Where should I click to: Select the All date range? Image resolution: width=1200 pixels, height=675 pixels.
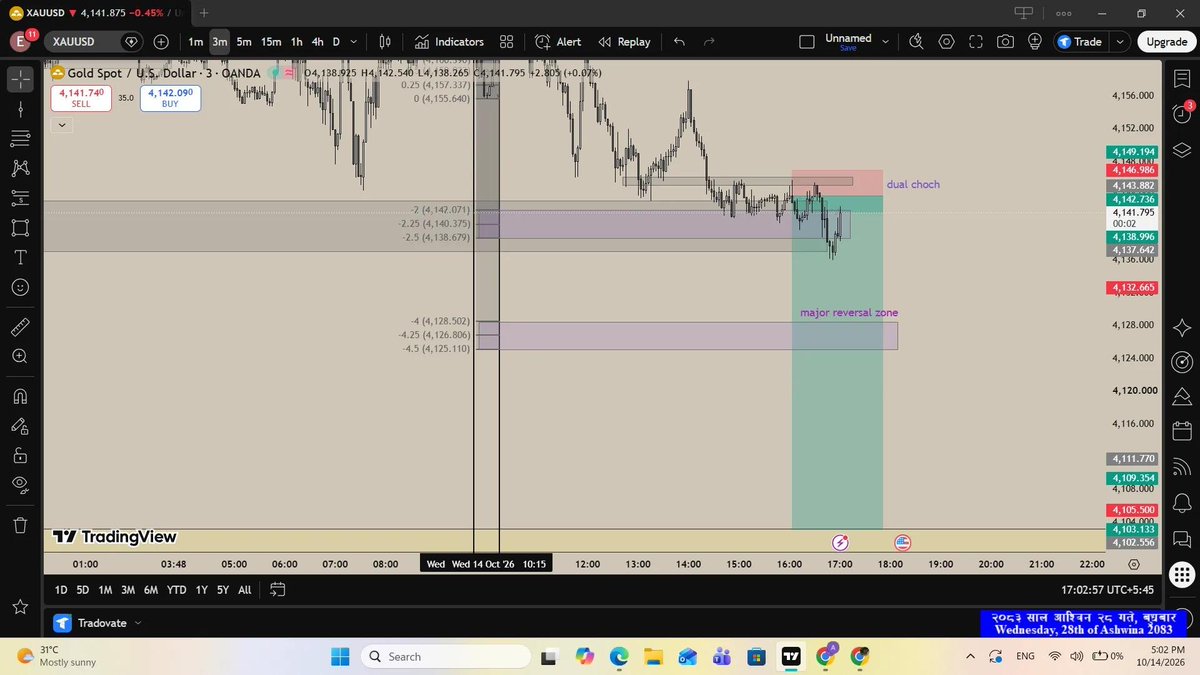tap(245, 590)
